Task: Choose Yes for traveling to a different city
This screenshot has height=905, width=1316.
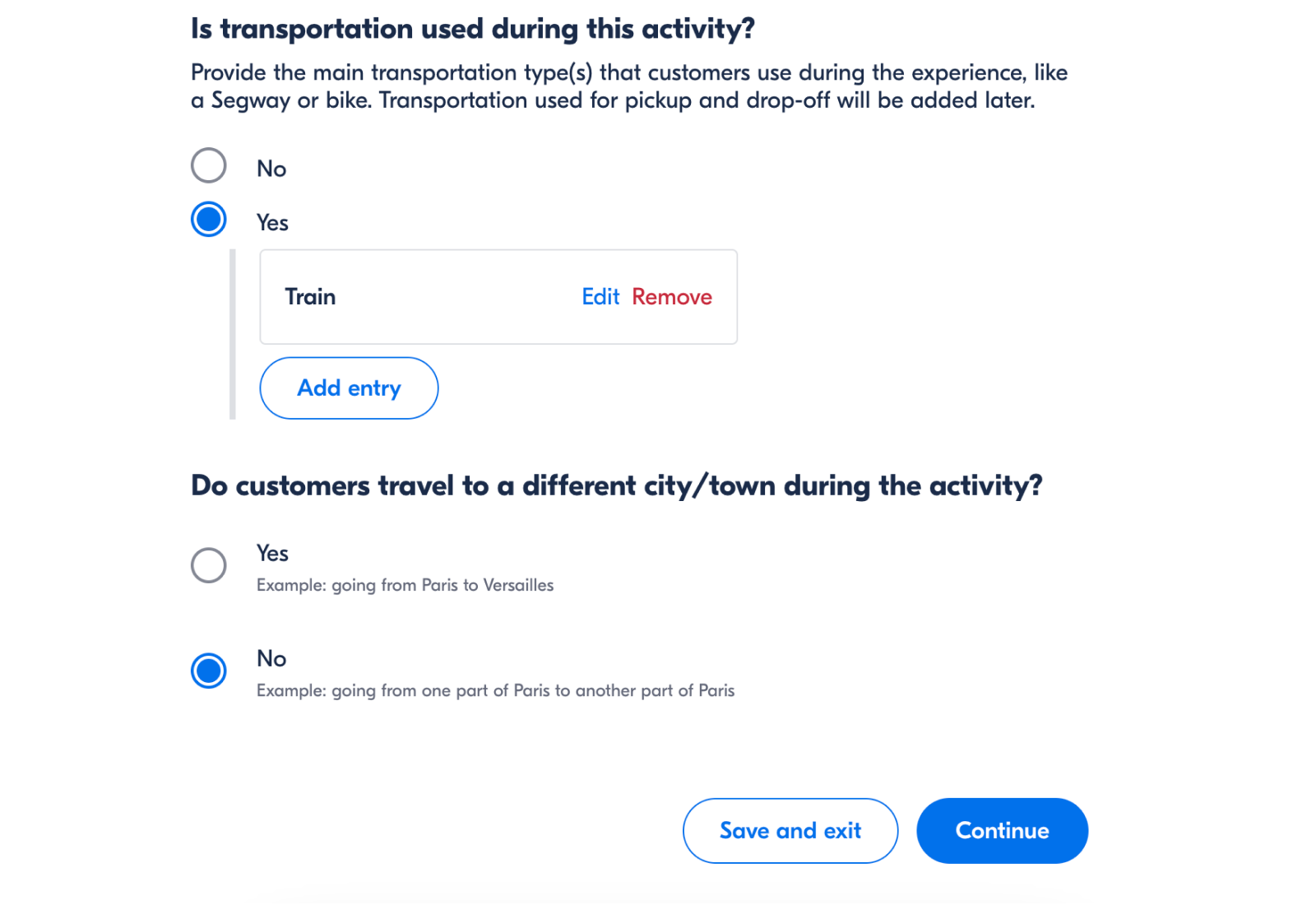Action: pyautogui.click(x=208, y=565)
